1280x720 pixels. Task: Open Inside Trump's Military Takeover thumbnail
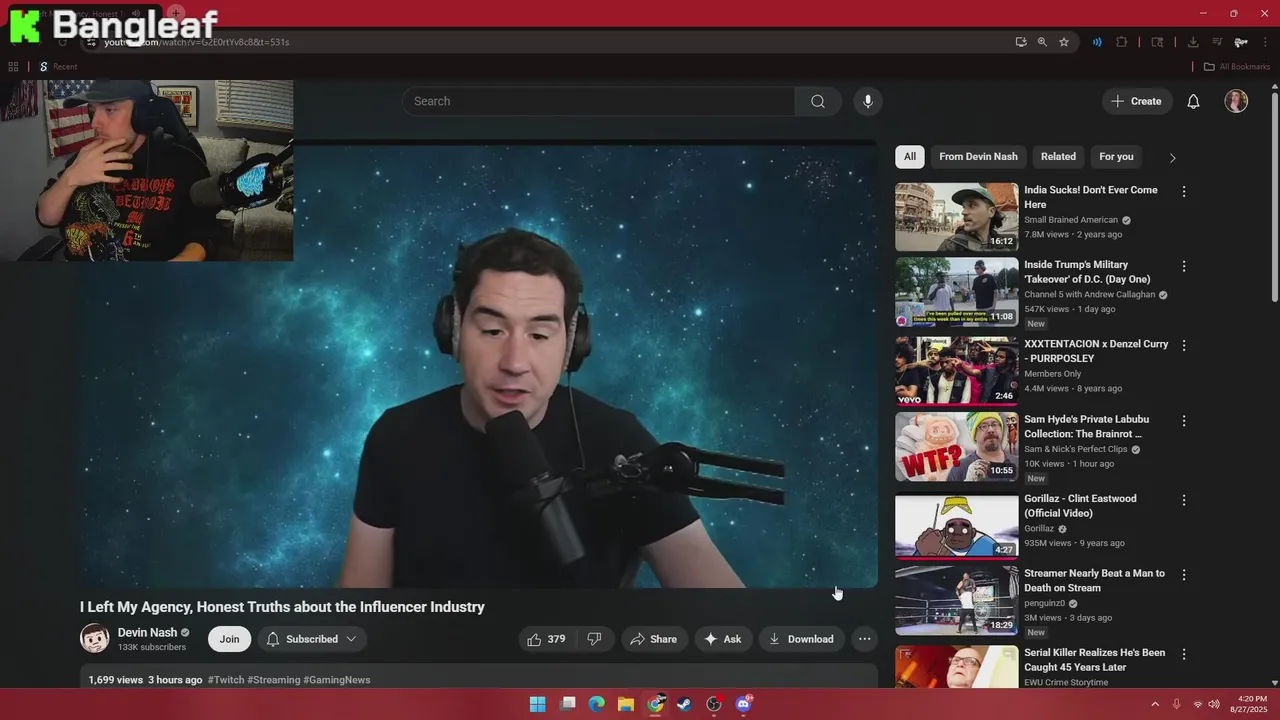click(957, 292)
